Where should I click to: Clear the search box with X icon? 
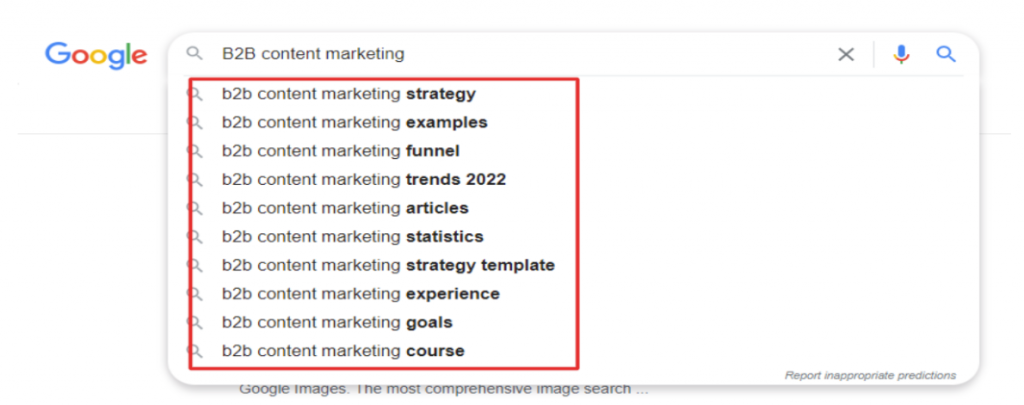click(x=846, y=54)
